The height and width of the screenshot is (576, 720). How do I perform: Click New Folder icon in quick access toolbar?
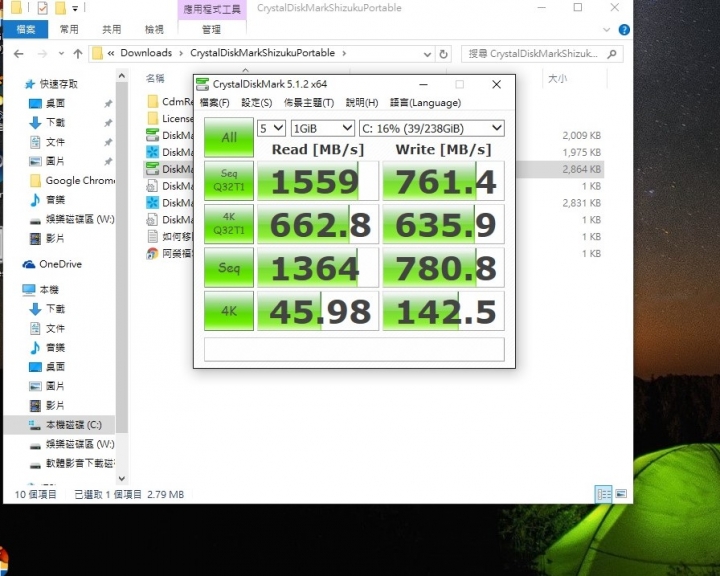tap(60, 8)
